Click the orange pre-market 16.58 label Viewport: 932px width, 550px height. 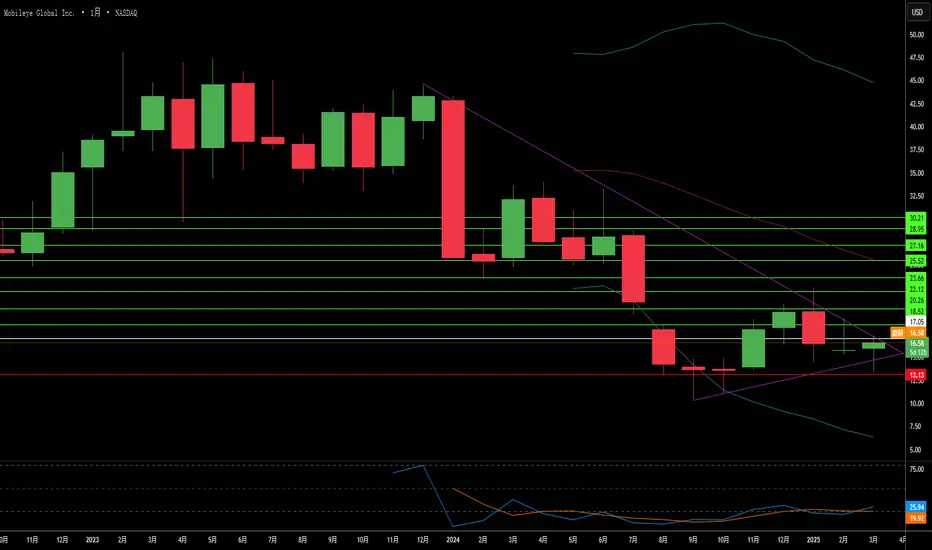click(908, 332)
